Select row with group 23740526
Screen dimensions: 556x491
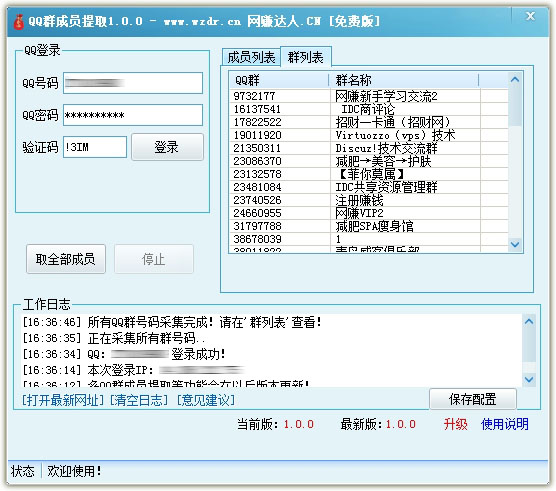point(369,200)
